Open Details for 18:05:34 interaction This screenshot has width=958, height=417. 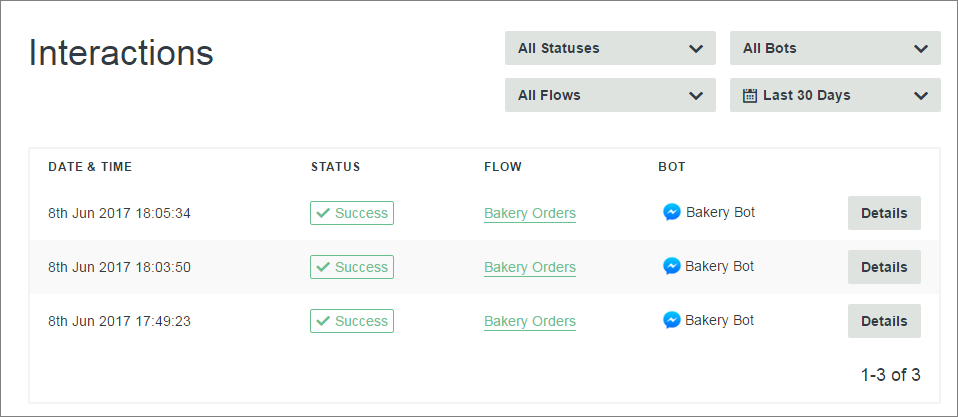coord(884,213)
